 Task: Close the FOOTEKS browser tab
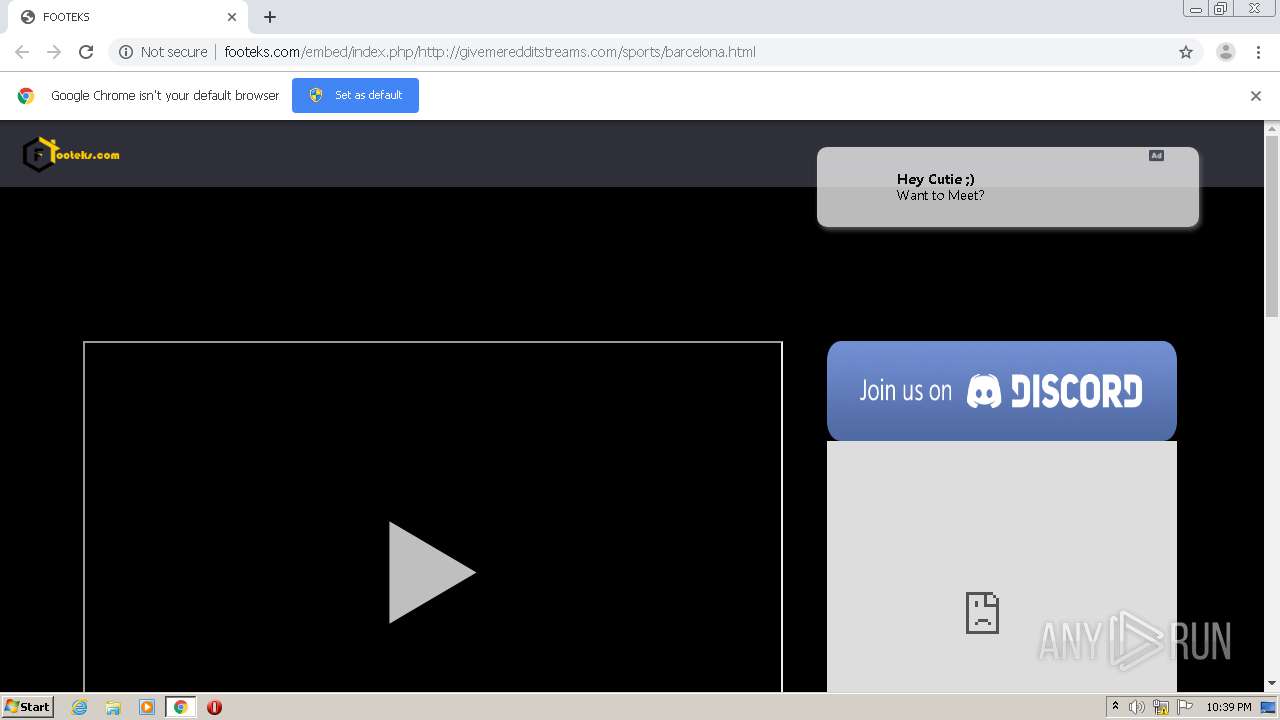pos(232,17)
